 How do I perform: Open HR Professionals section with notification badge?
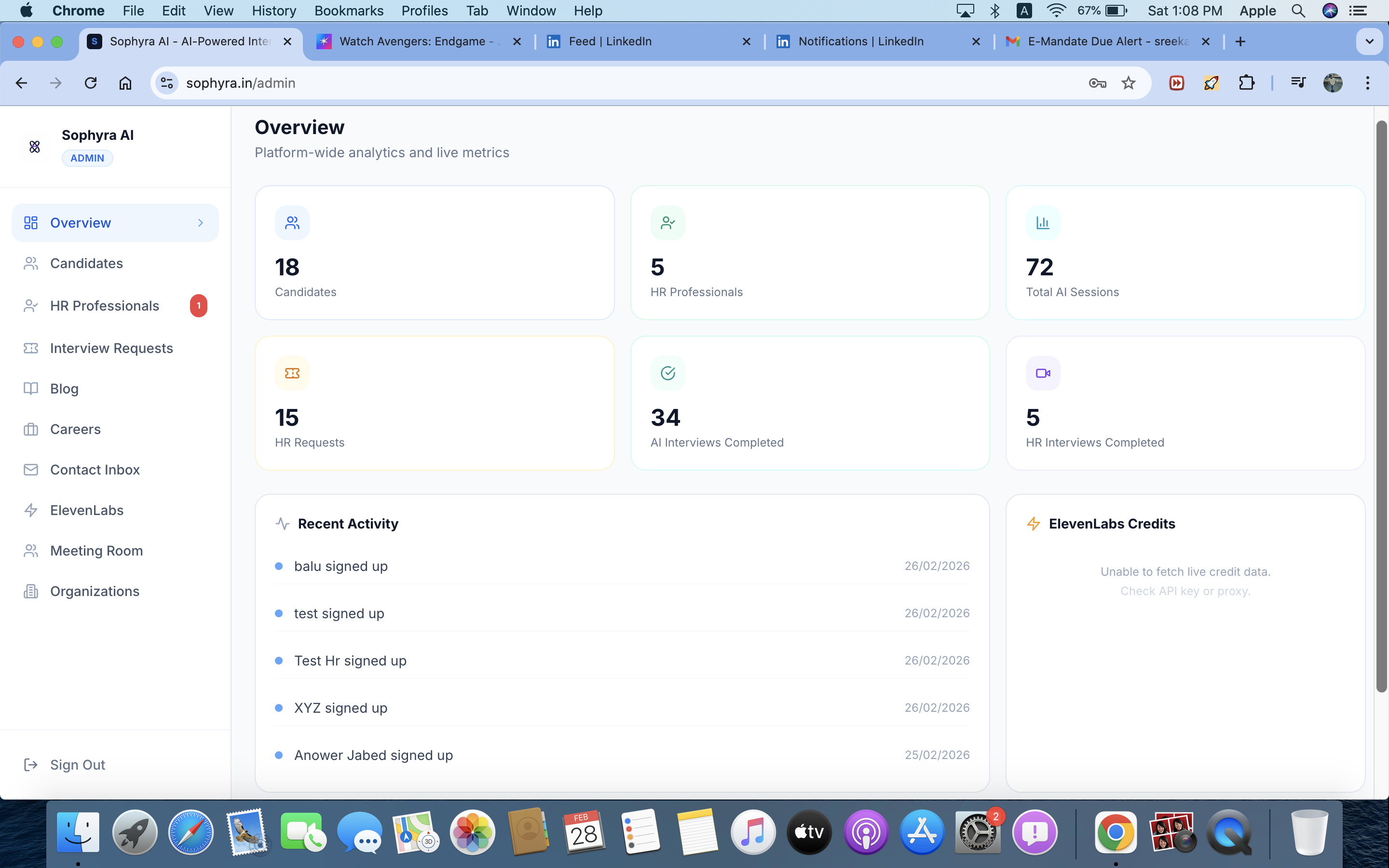pyautogui.click(x=104, y=305)
